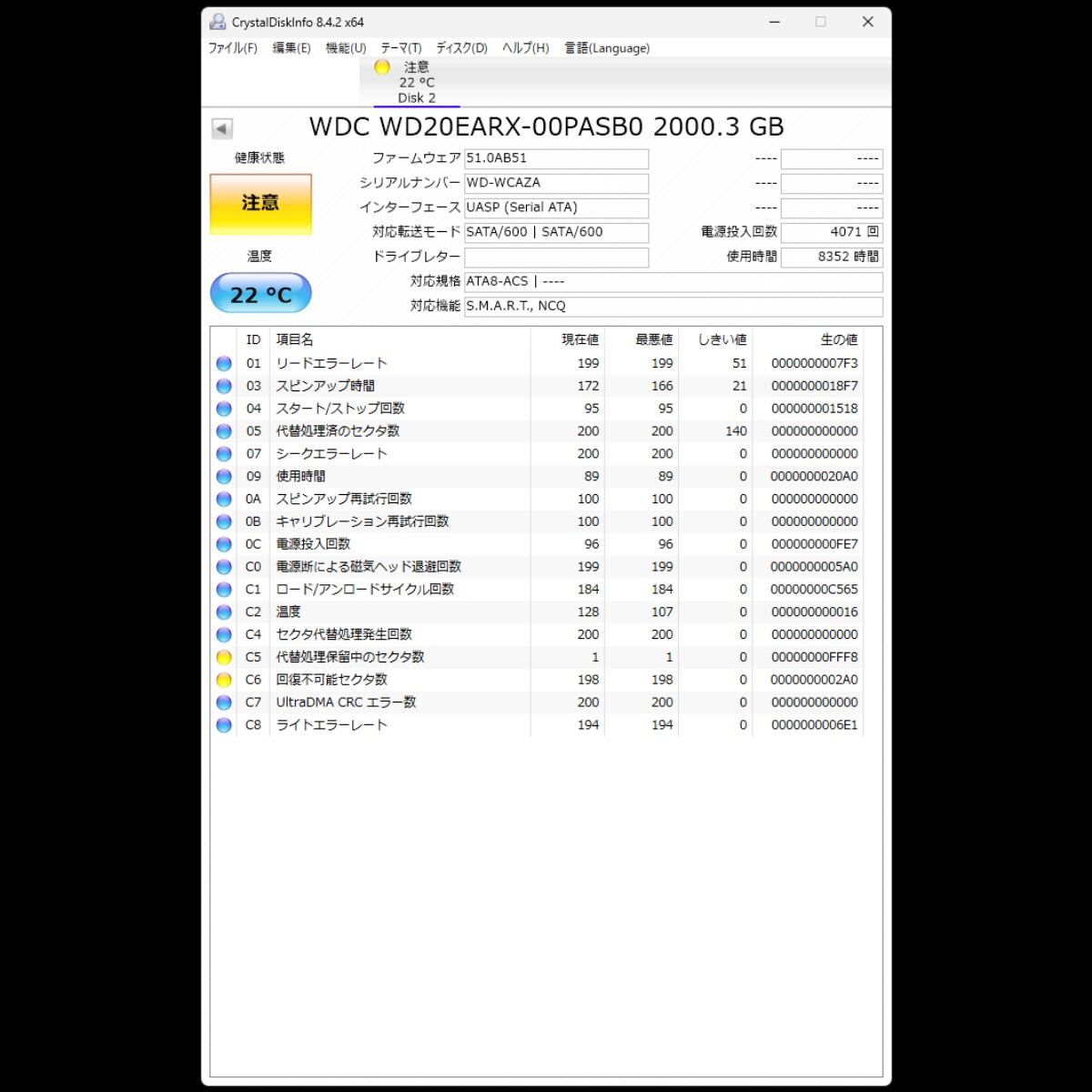1092x1092 pixels.
Task: Click the status orb for ID C0 row
Action: (224, 567)
